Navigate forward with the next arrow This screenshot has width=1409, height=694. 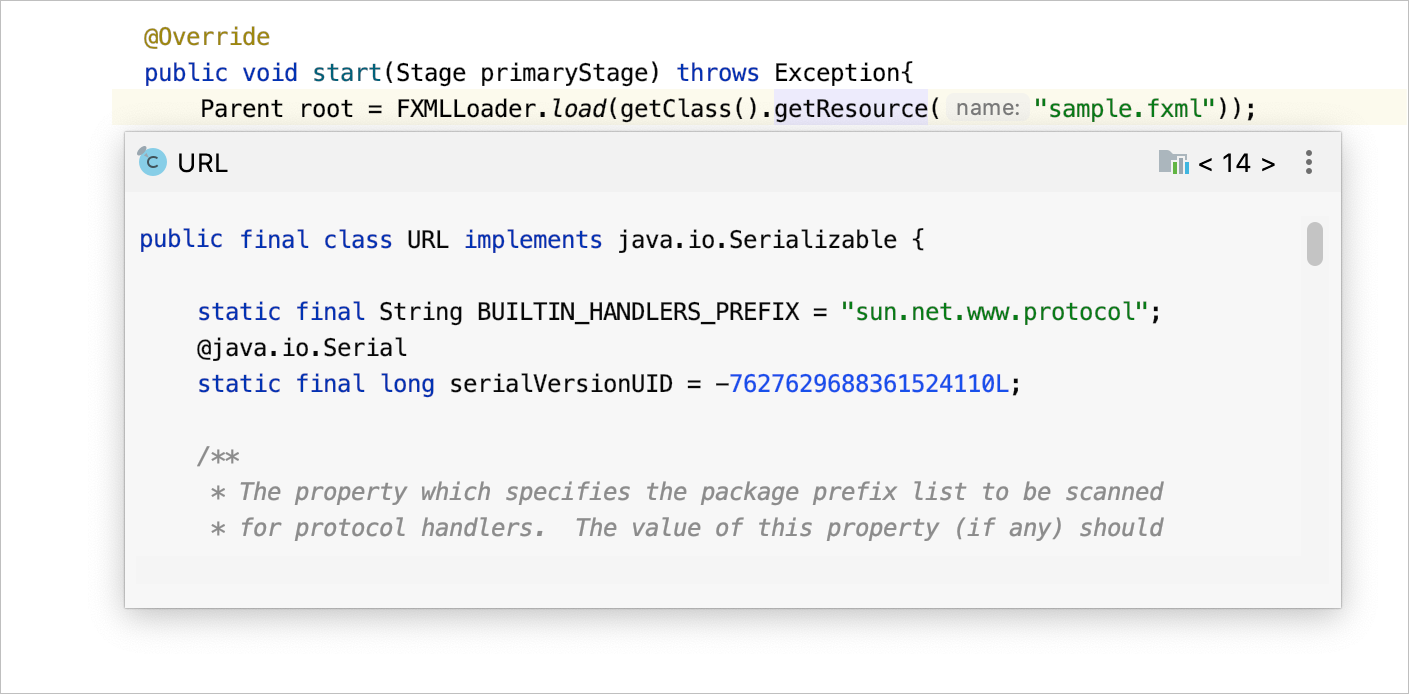[x=1270, y=163]
